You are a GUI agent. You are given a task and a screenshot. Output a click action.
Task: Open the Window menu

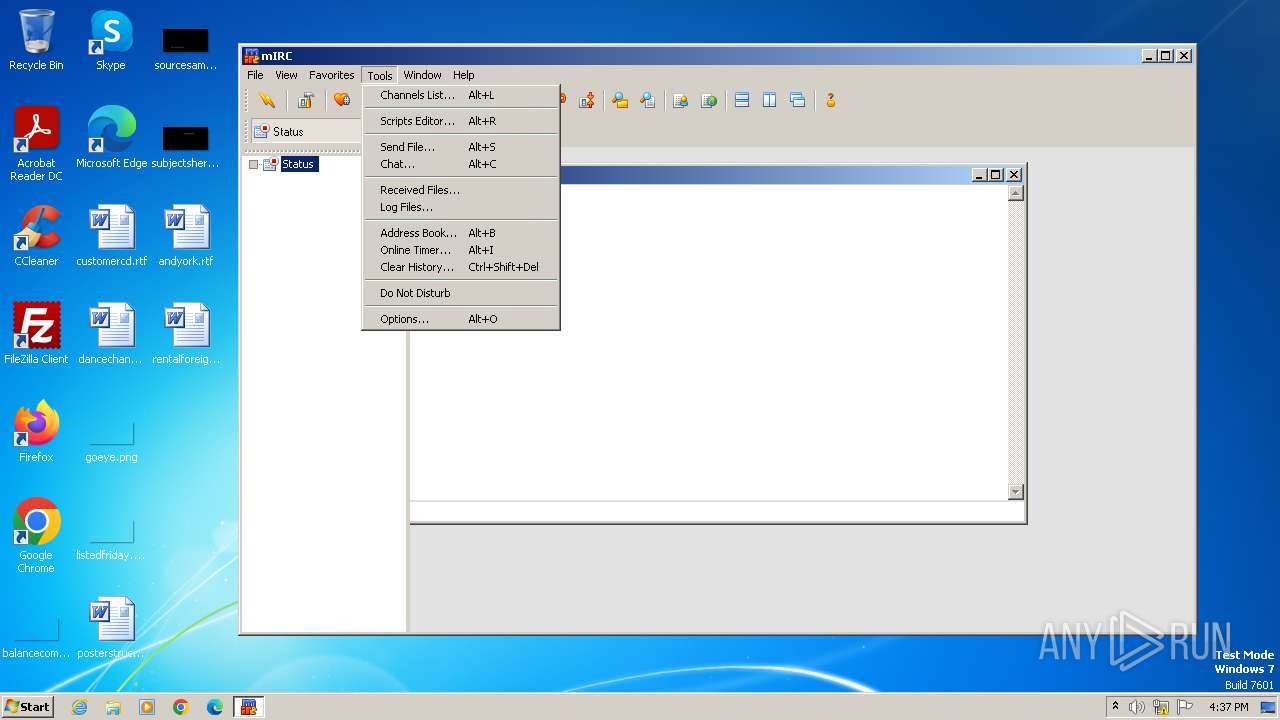422,75
